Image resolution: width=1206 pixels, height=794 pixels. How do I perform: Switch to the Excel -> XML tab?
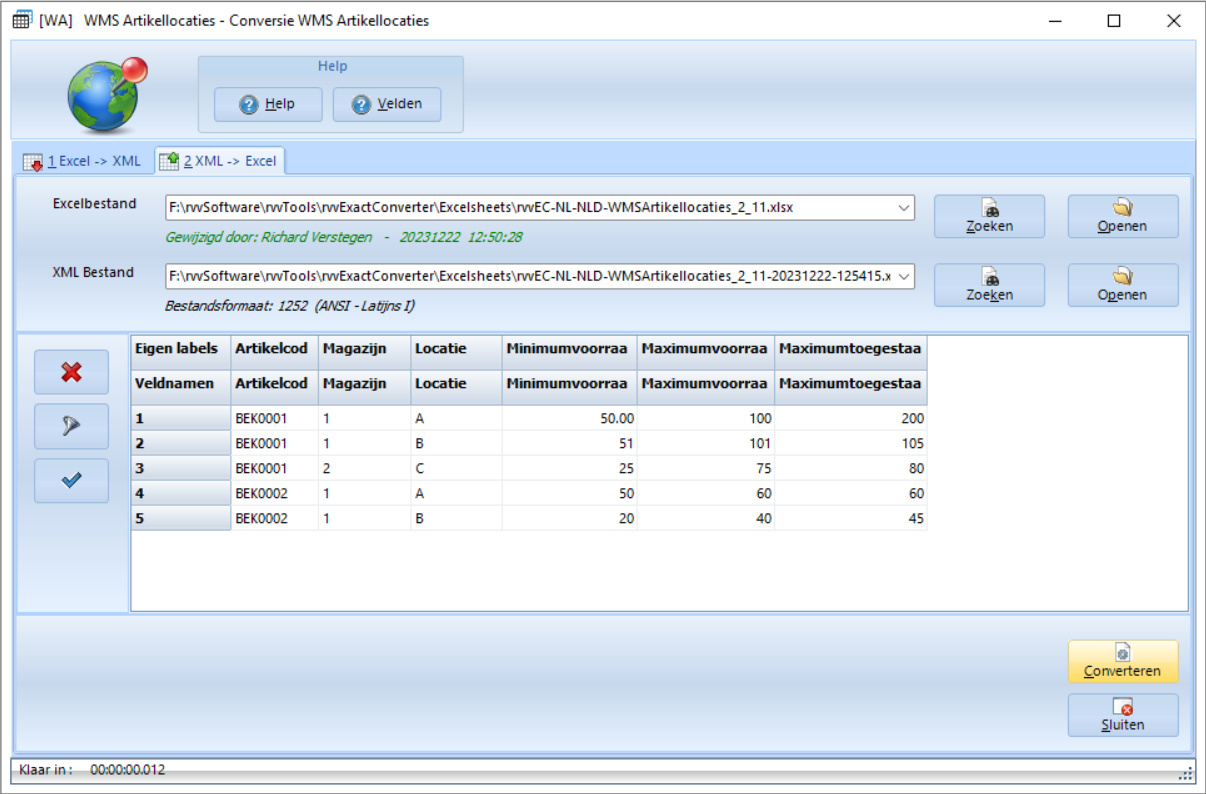pos(83,161)
